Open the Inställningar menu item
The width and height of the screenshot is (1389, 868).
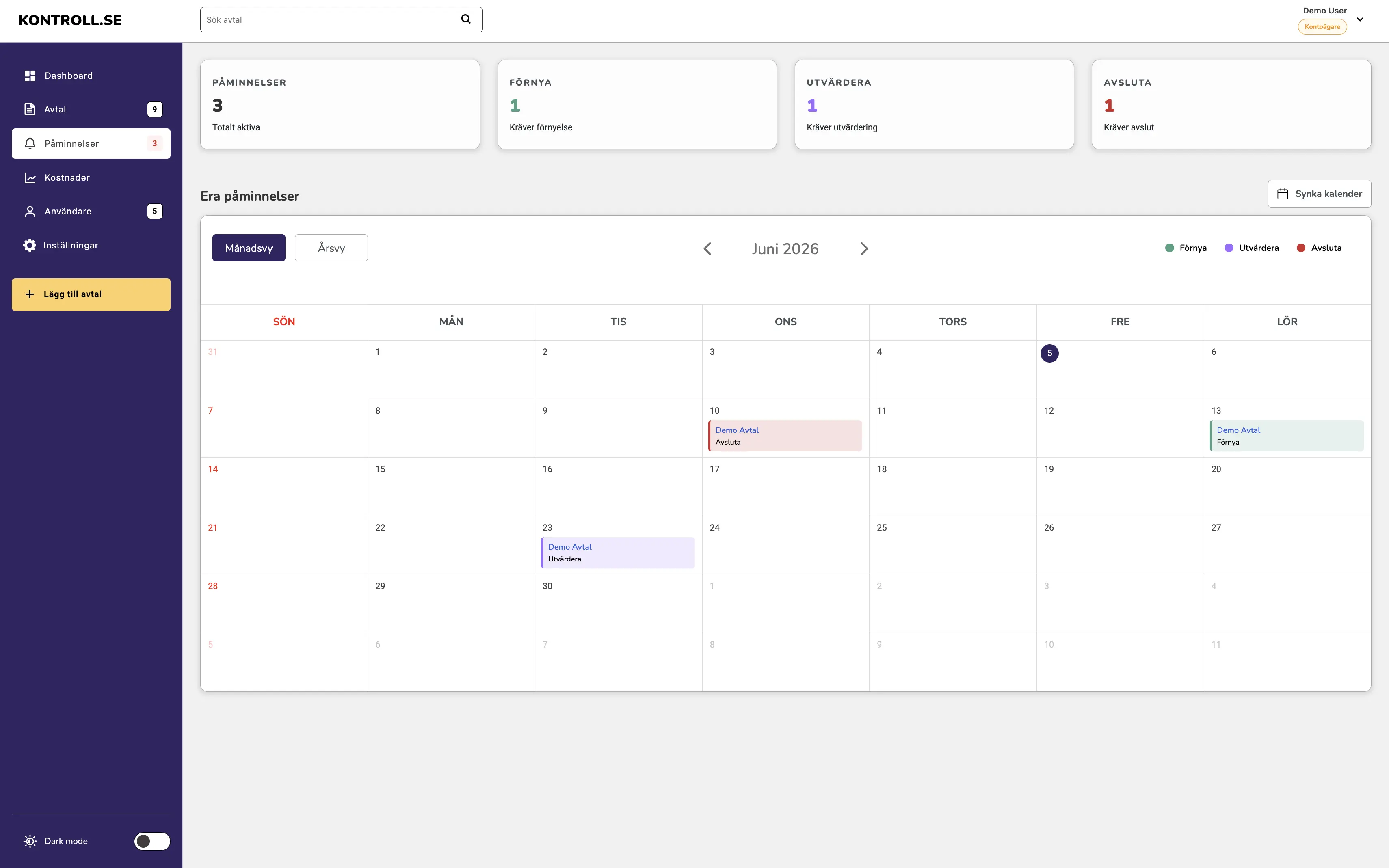tap(91, 245)
